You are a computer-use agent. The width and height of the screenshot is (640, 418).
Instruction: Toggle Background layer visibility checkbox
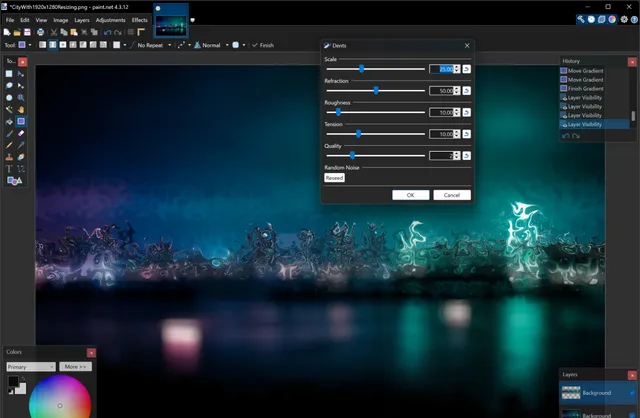click(x=632, y=393)
